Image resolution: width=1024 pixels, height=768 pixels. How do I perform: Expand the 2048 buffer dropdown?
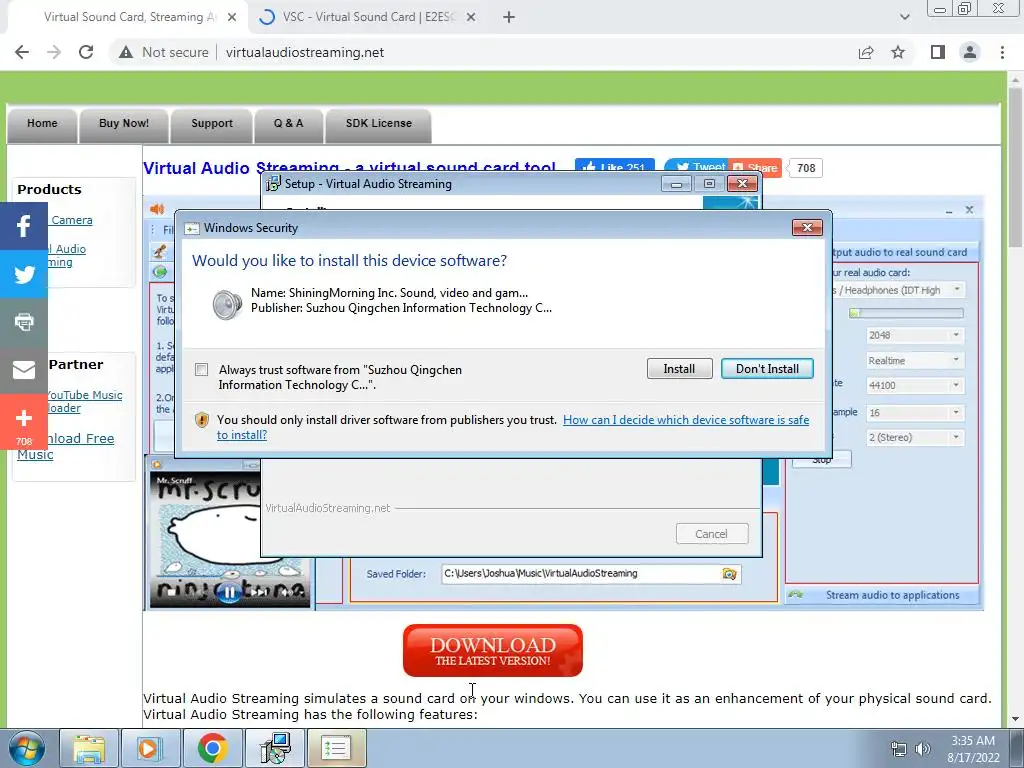pos(916,335)
